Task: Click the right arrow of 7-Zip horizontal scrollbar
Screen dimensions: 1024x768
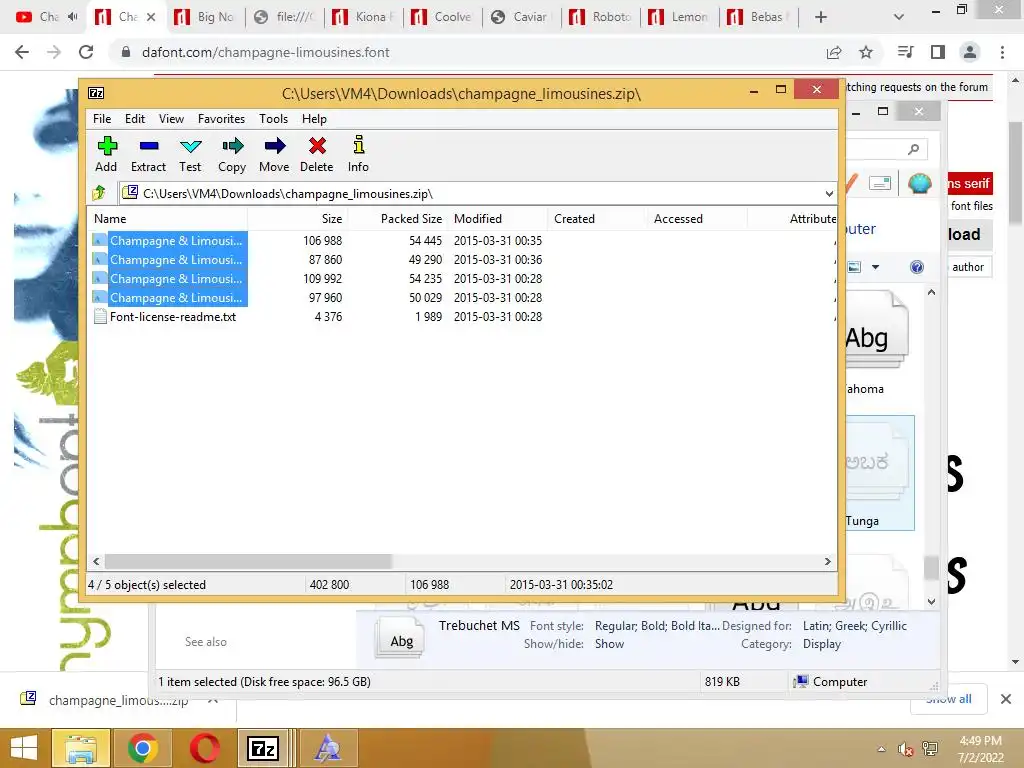Action: (x=827, y=562)
